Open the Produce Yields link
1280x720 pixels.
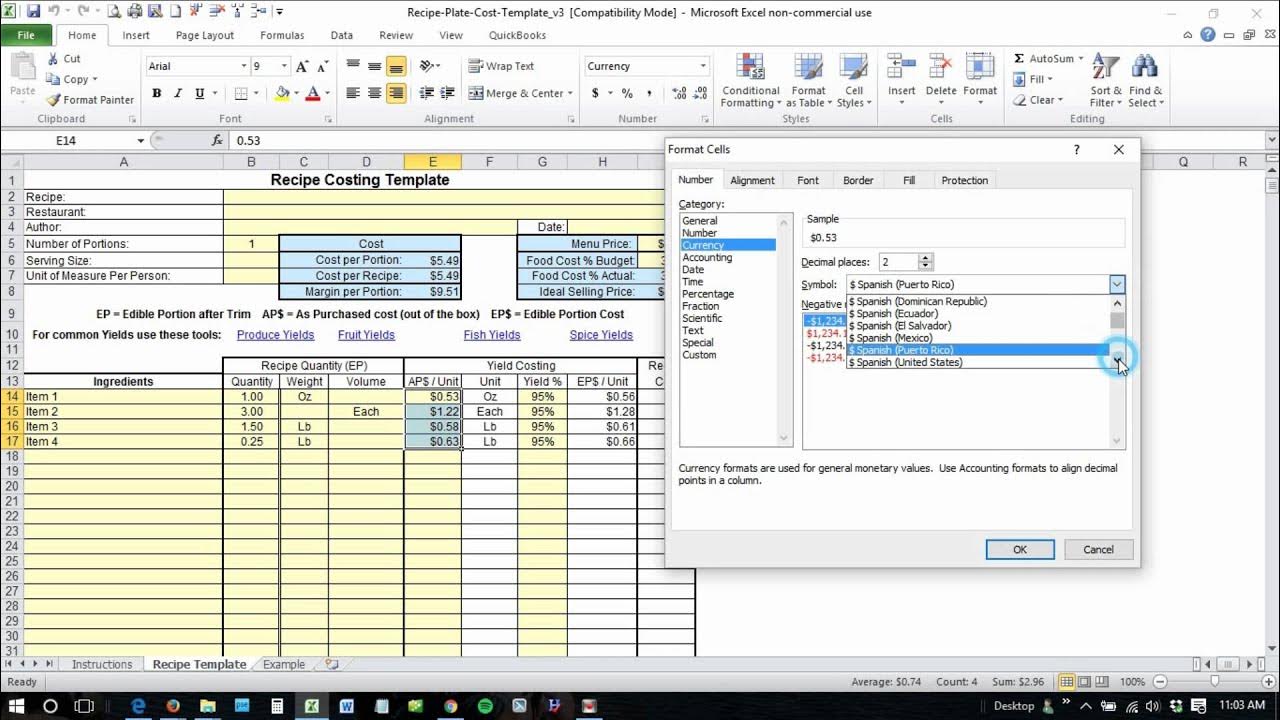(x=275, y=335)
